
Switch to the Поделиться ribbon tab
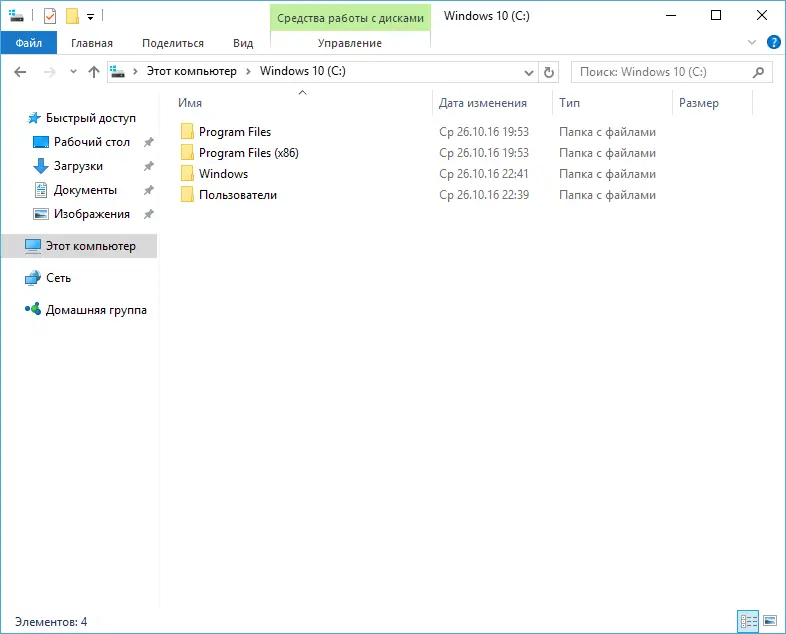pos(173,43)
